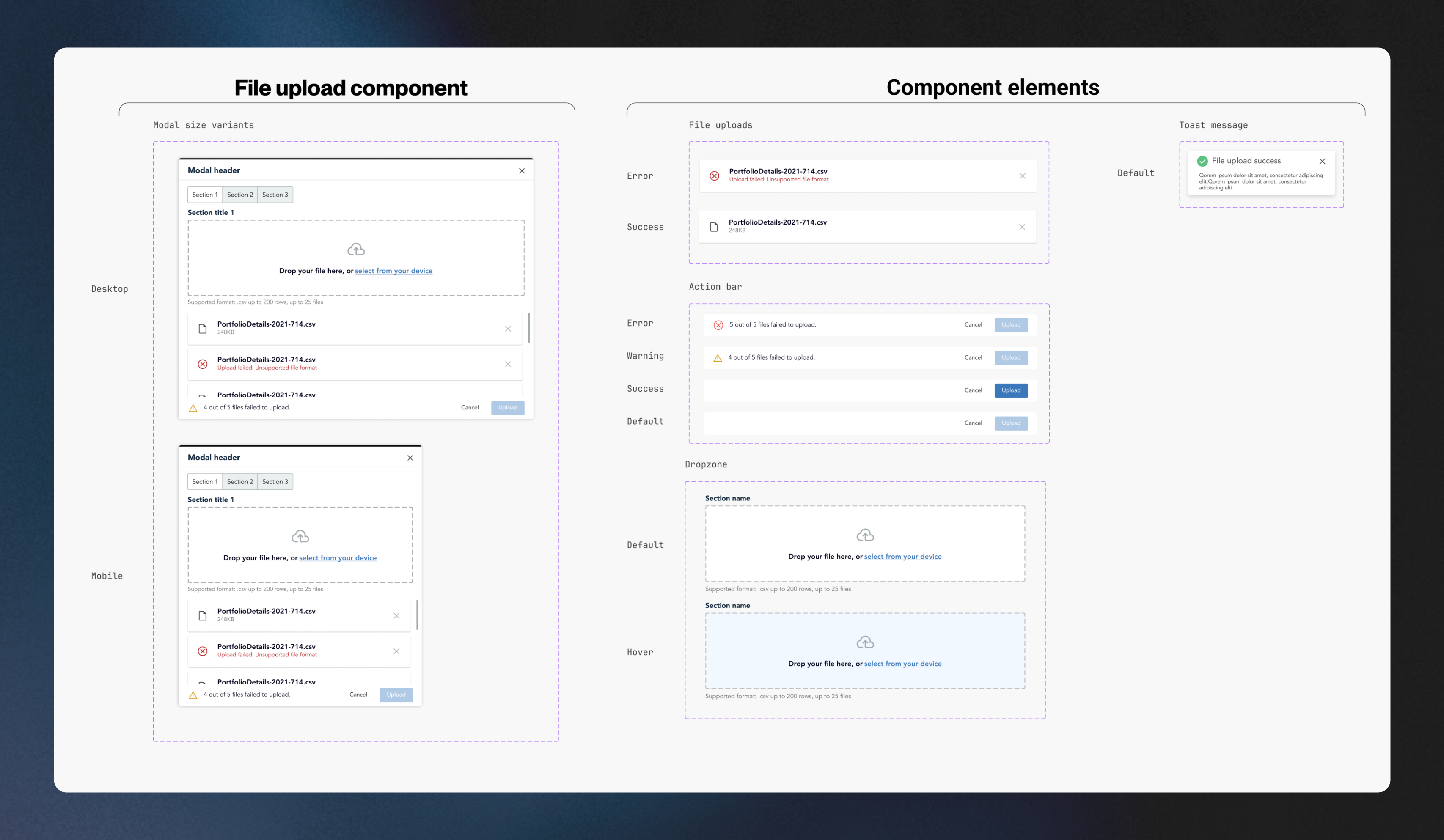Click 'select from your device' link in Desktop modal
The image size is (1444, 840).
click(393, 271)
